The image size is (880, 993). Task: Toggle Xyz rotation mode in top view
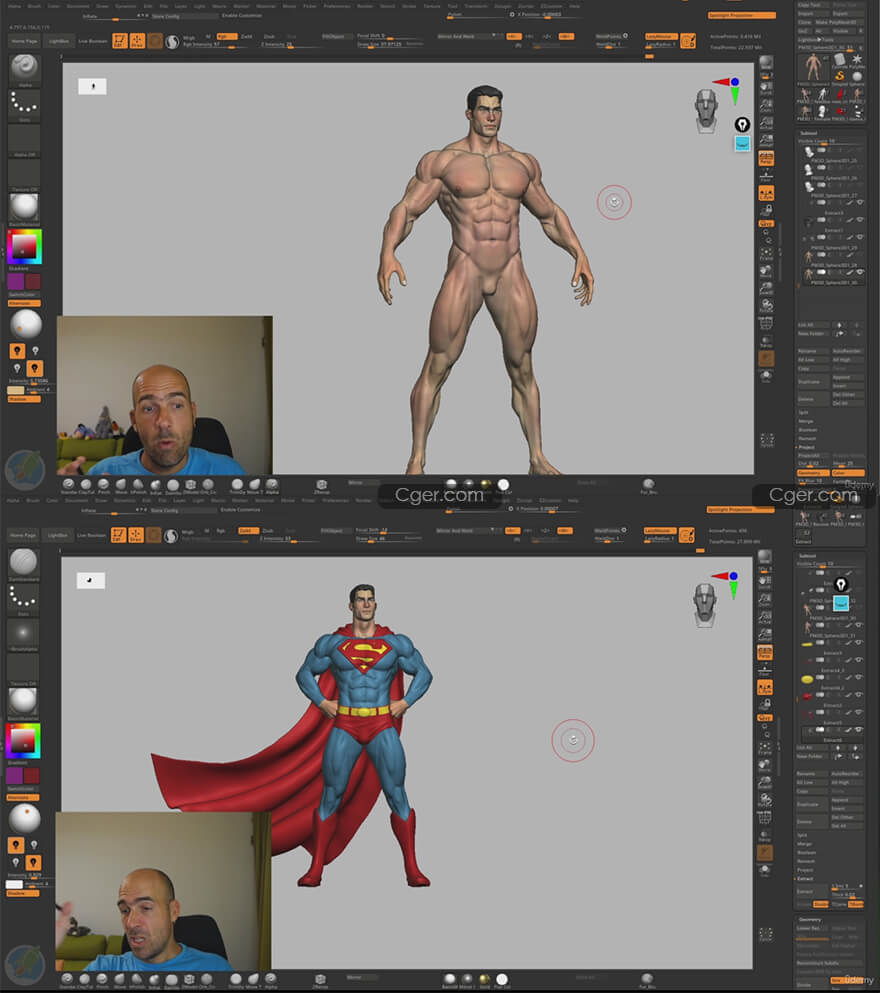click(766, 224)
